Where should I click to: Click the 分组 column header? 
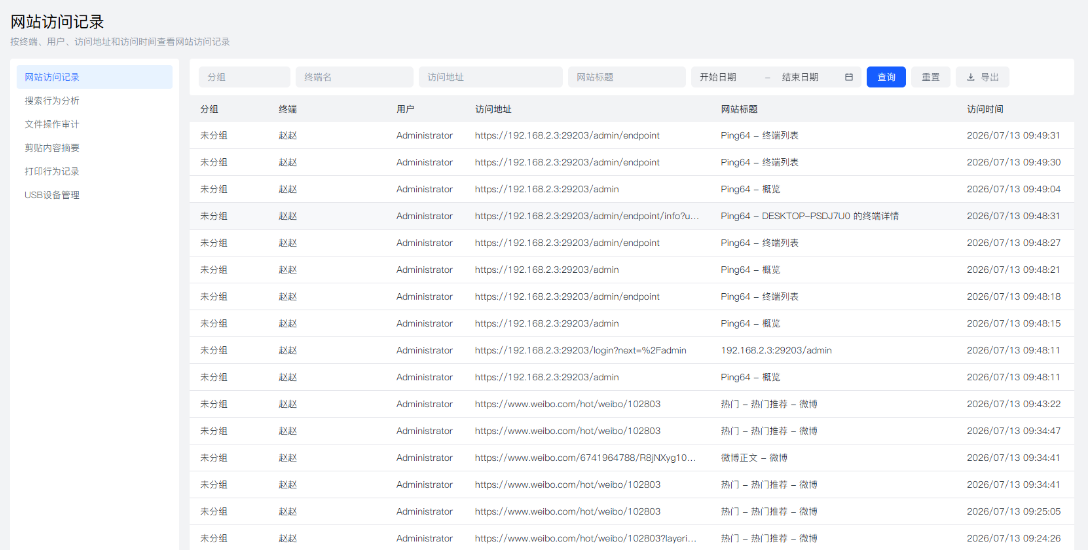click(209, 109)
